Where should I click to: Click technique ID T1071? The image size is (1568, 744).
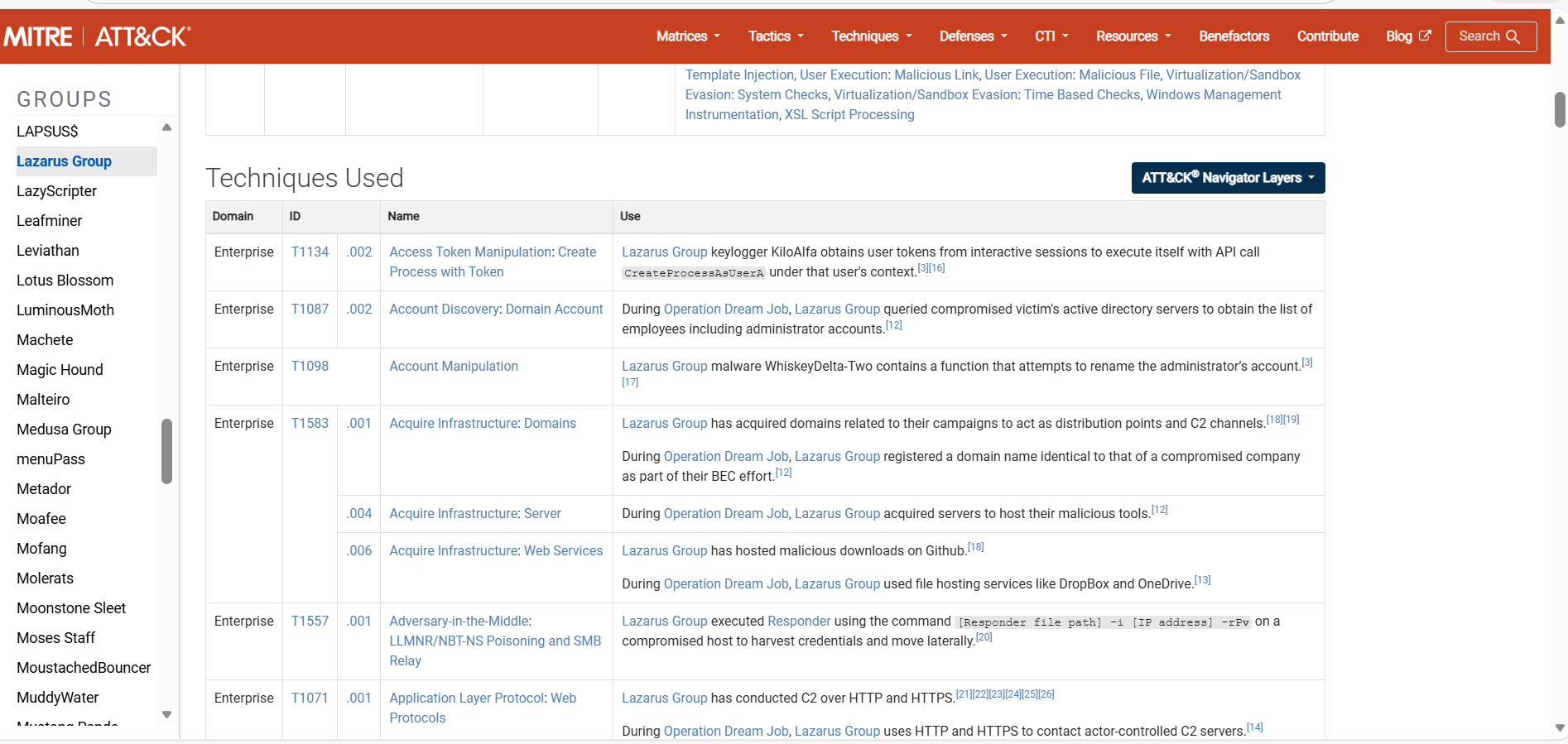310,698
